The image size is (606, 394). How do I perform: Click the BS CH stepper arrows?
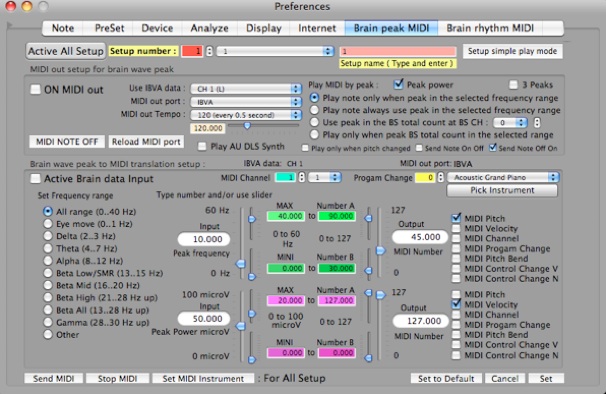tap(537, 123)
